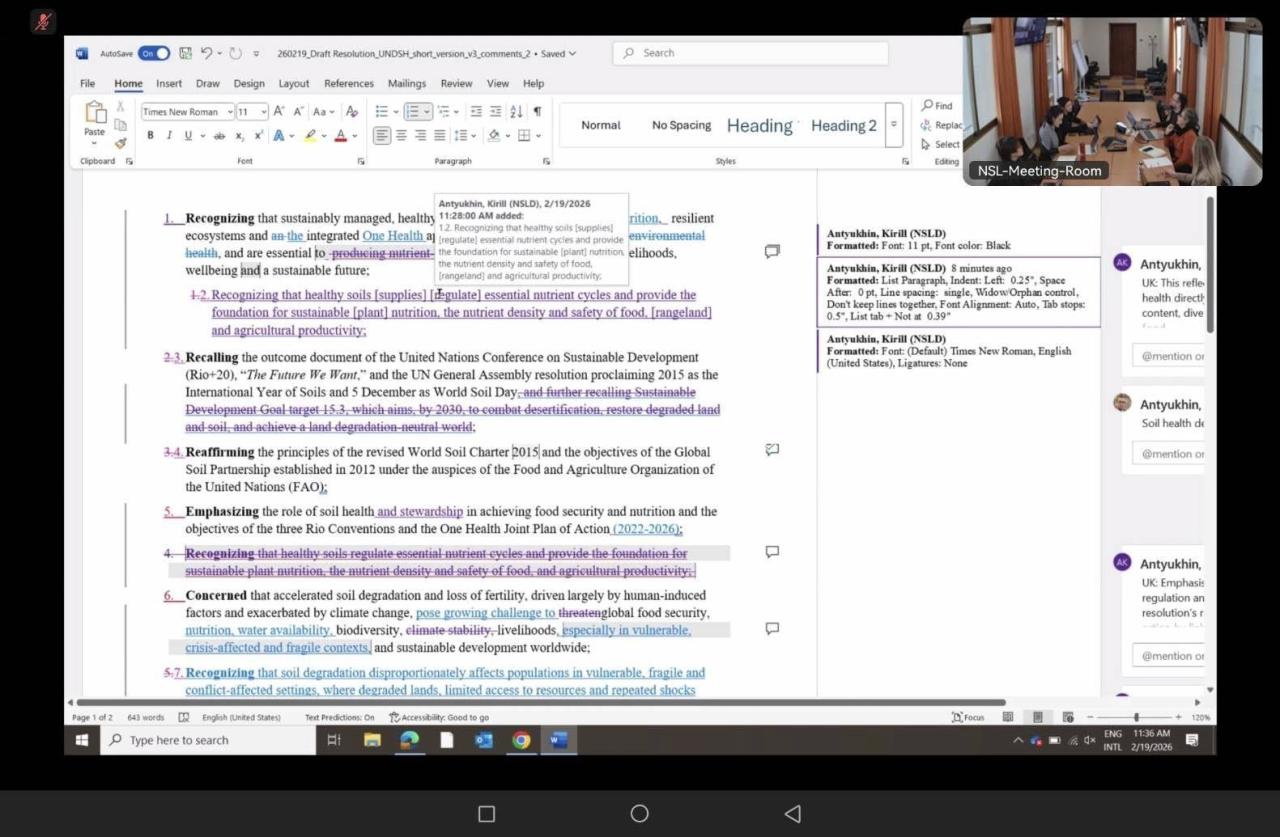Switch to the Layout tab

(294, 84)
